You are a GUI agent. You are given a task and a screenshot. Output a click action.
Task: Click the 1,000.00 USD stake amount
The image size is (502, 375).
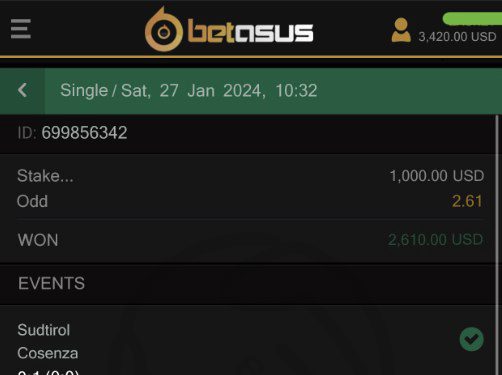point(437,176)
